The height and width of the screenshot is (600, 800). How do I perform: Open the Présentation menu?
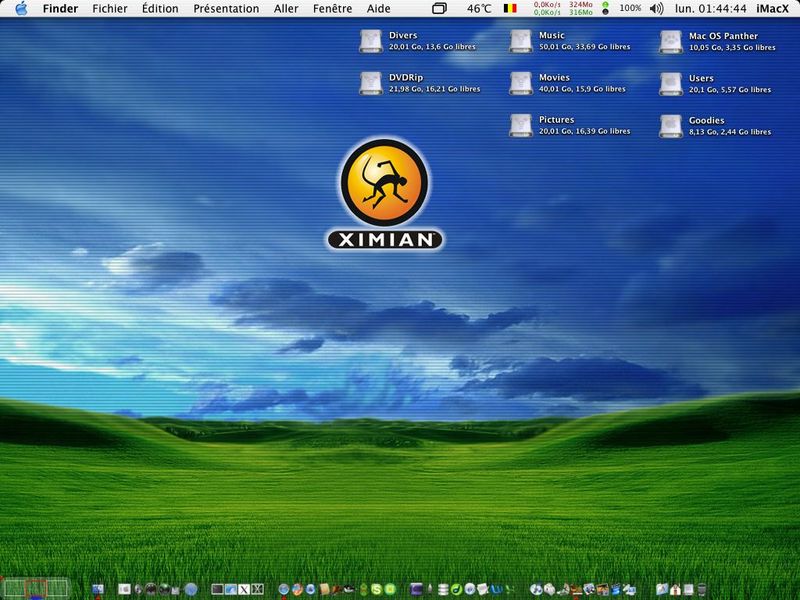point(226,9)
